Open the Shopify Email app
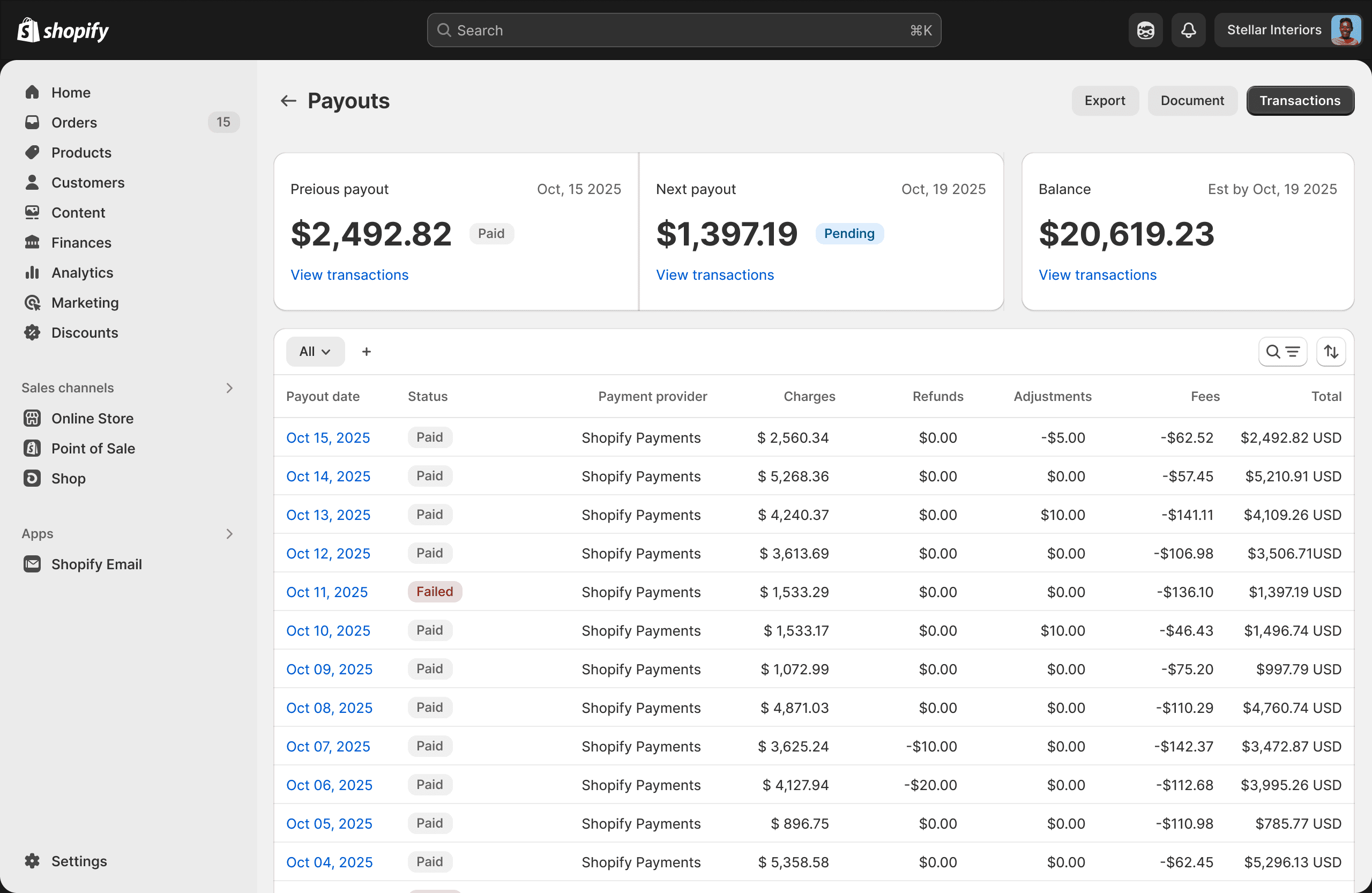The height and width of the screenshot is (893, 1372). pos(97,564)
